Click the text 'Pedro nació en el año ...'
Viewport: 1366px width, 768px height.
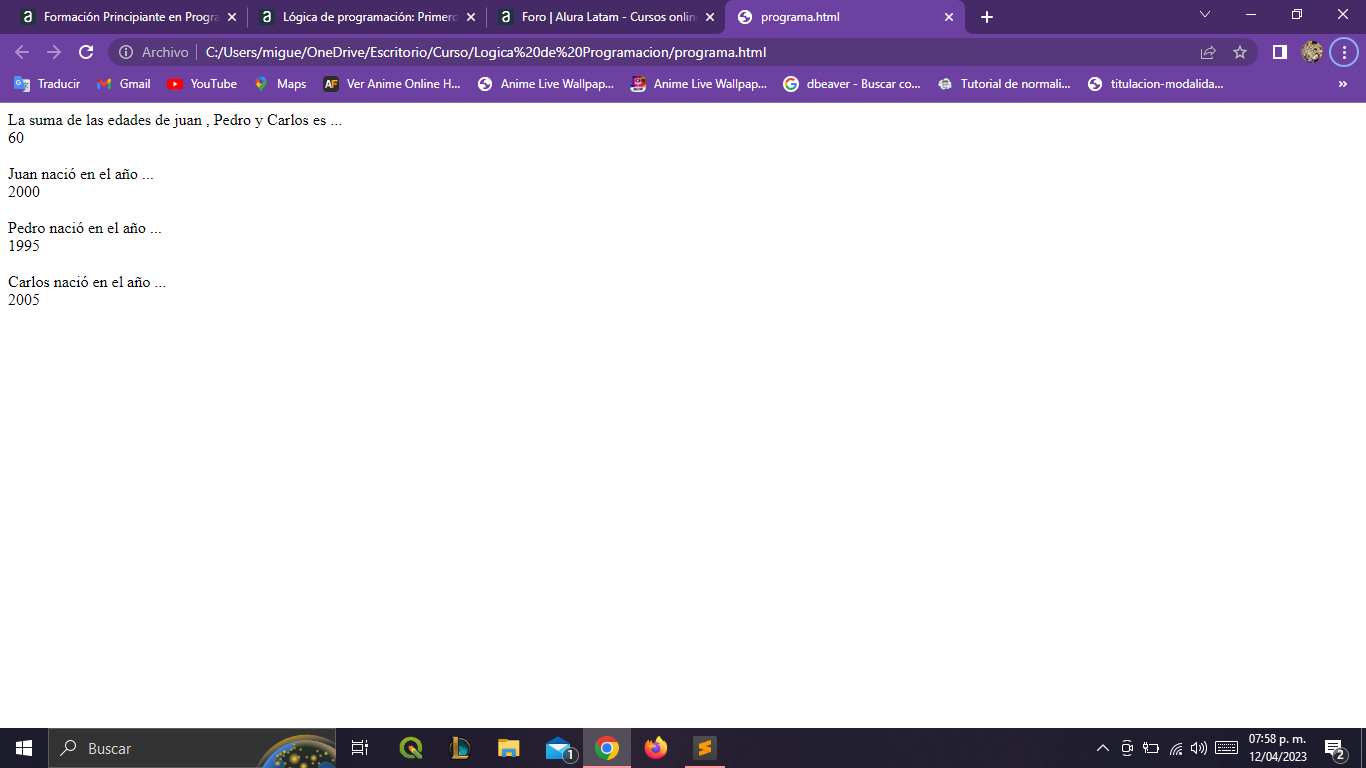(x=85, y=228)
